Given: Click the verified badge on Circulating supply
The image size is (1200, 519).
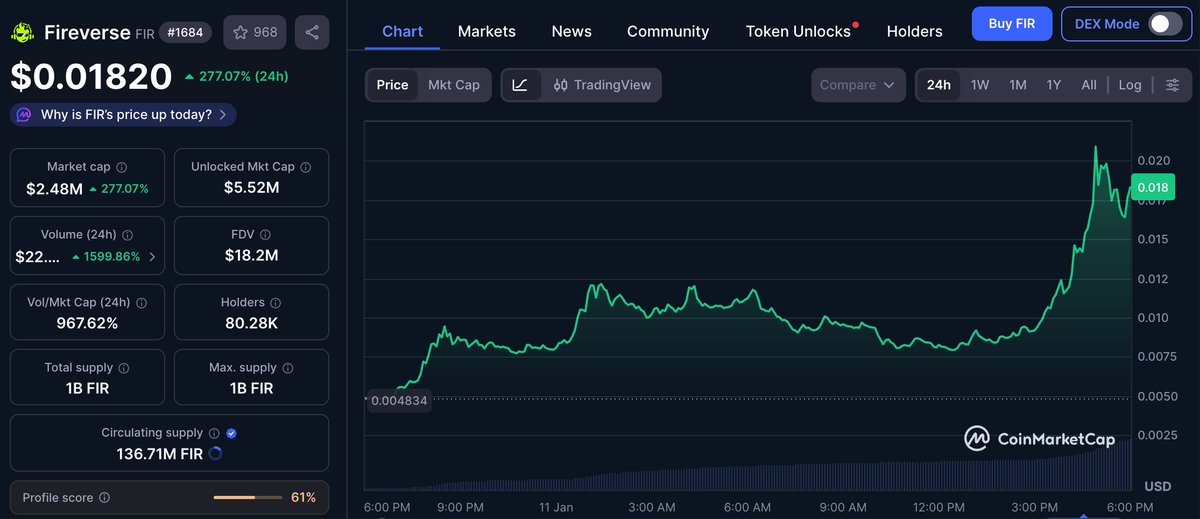Looking at the screenshot, I should click(x=232, y=433).
